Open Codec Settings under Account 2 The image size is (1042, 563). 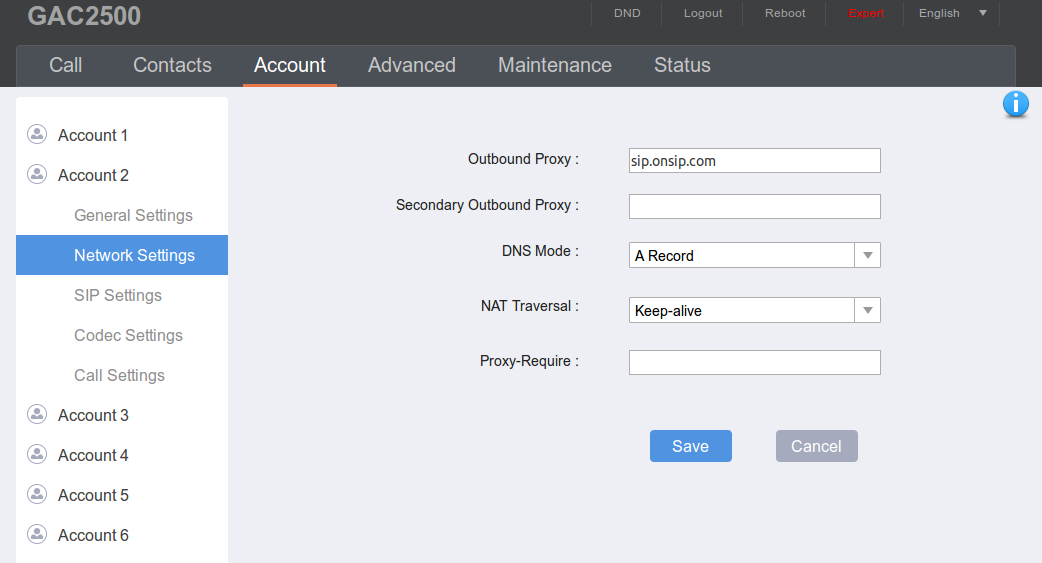click(x=128, y=335)
